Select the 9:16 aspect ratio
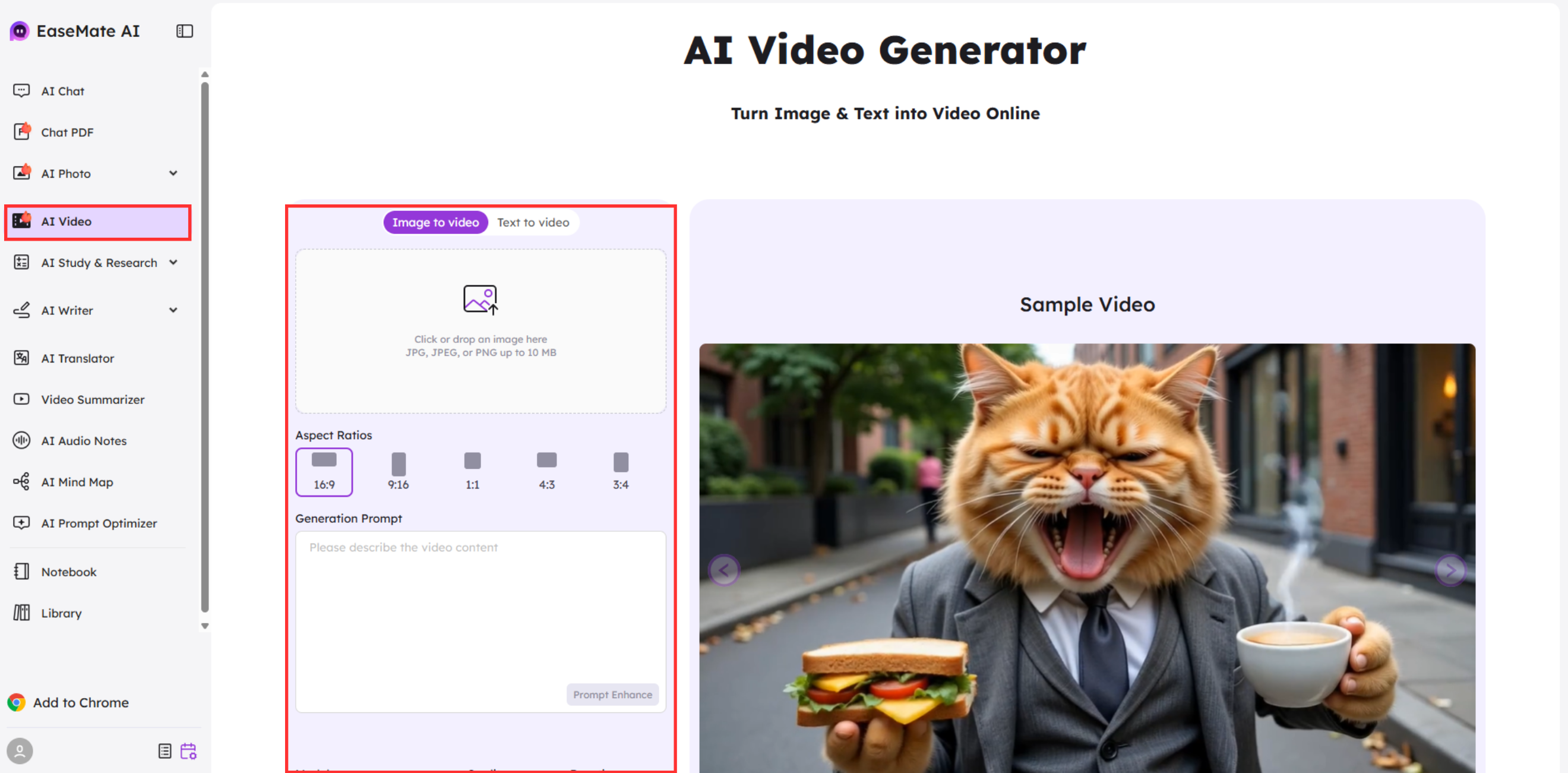This screenshot has width=1568, height=773. point(398,472)
